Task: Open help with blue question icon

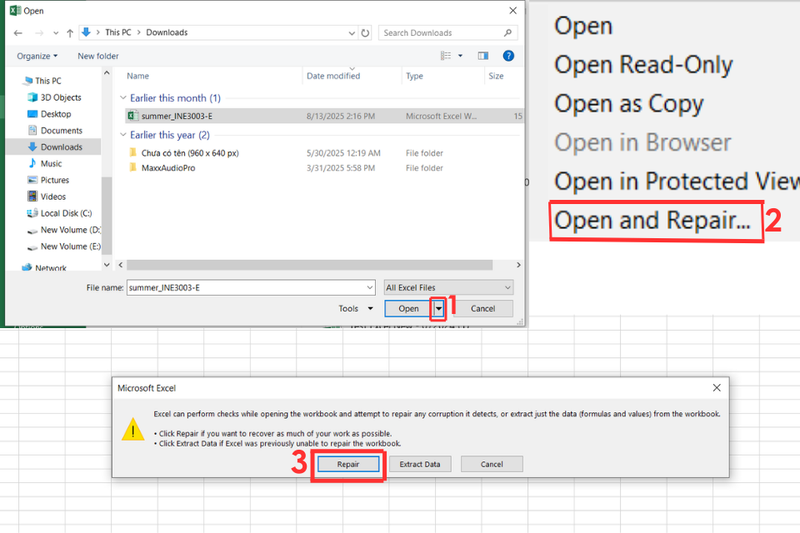Action: pyautogui.click(x=508, y=56)
